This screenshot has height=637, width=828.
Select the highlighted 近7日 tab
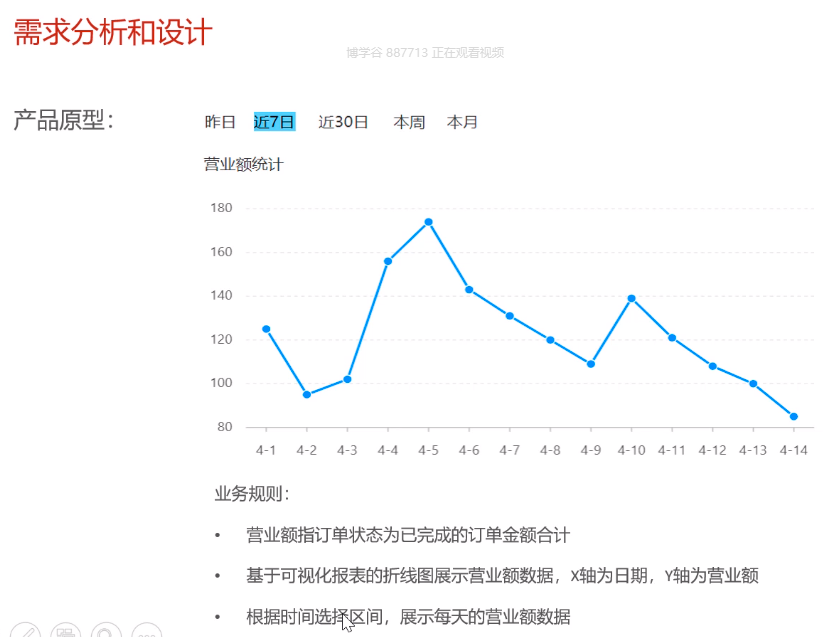[x=274, y=122]
